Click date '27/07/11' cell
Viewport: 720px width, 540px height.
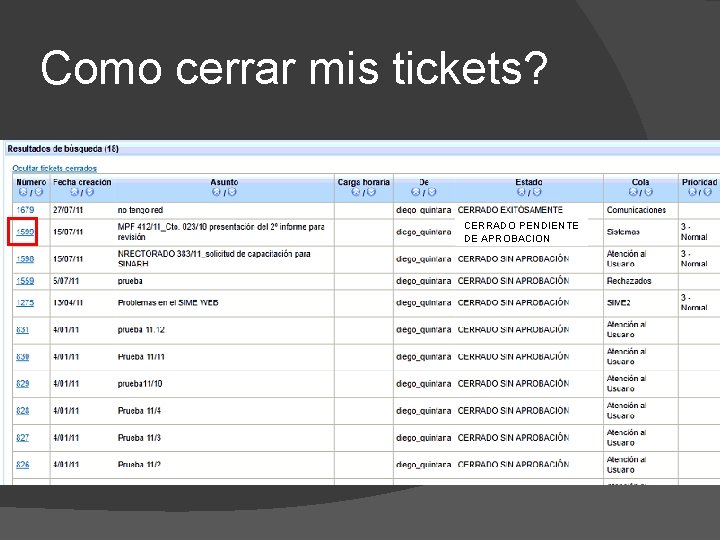point(68,210)
